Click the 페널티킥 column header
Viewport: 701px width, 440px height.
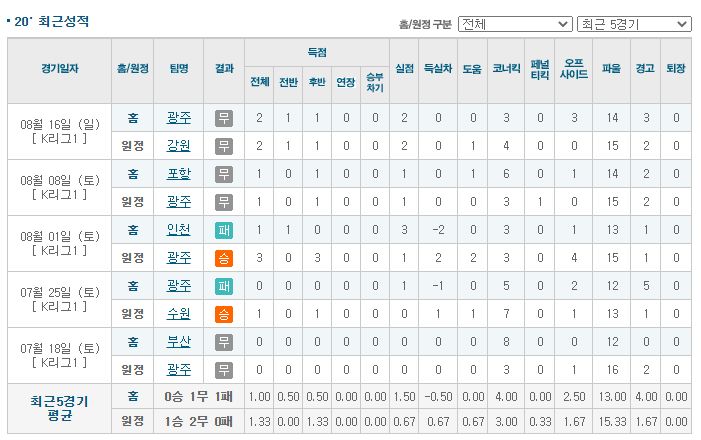point(540,69)
